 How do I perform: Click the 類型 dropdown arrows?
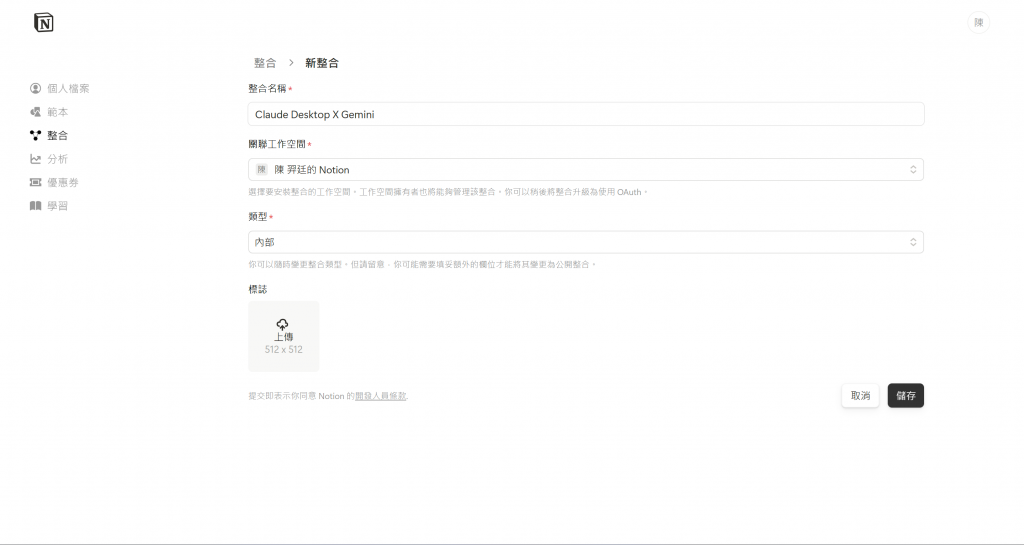913,242
